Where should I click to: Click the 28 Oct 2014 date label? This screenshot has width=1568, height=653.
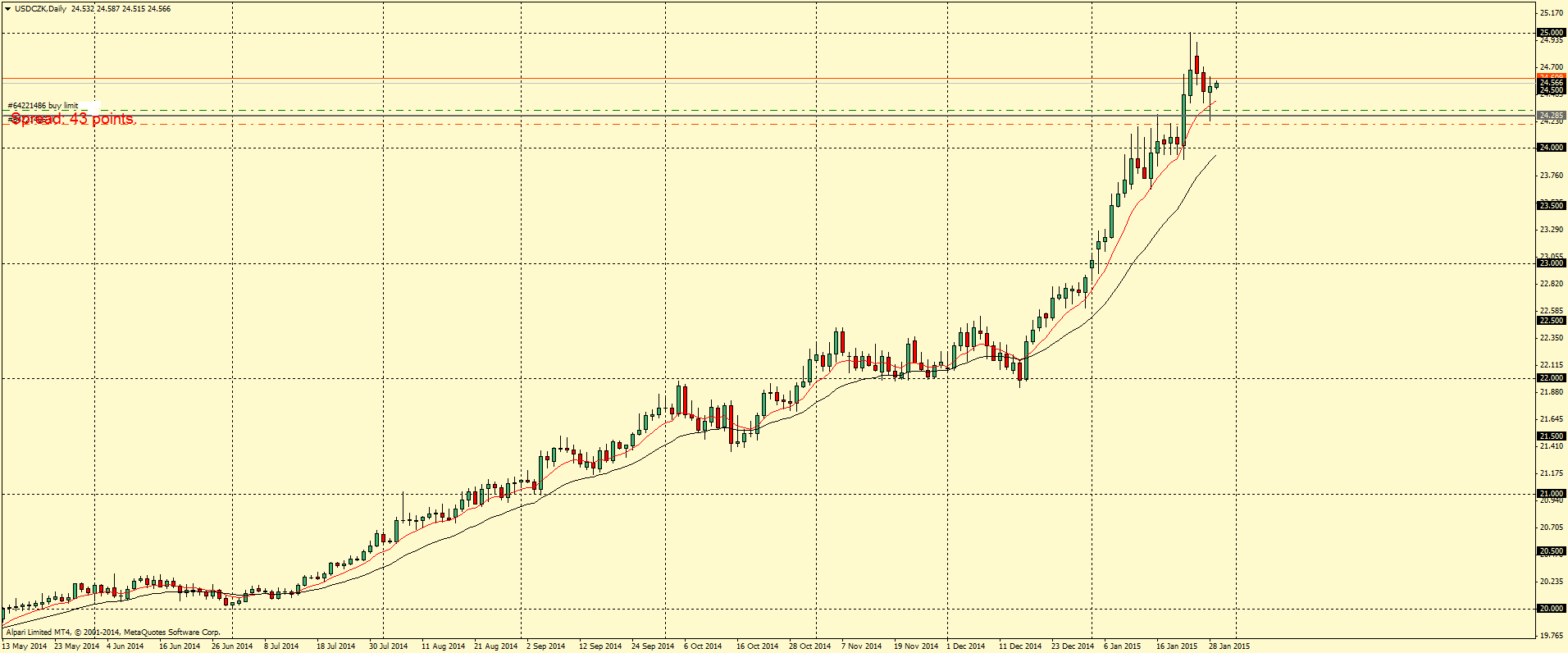tap(810, 646)
